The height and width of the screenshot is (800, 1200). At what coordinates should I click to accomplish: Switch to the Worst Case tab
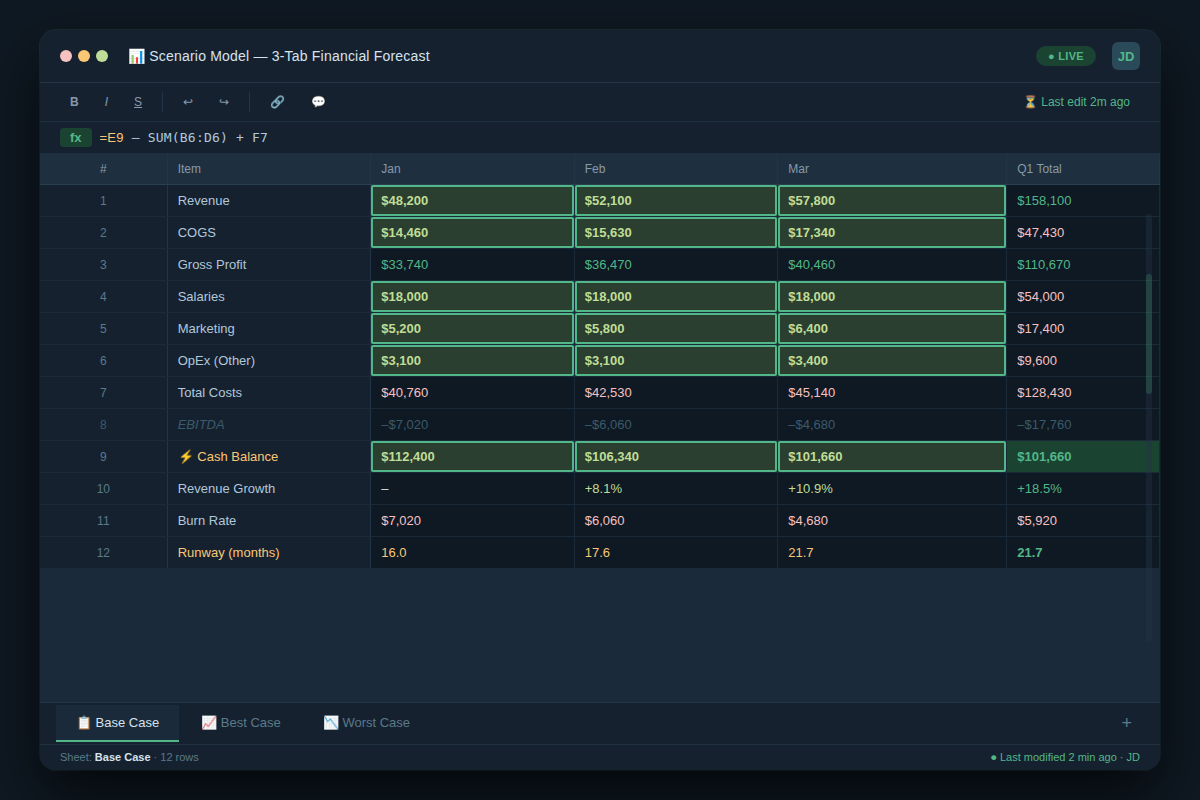click(x=366, y=723)
